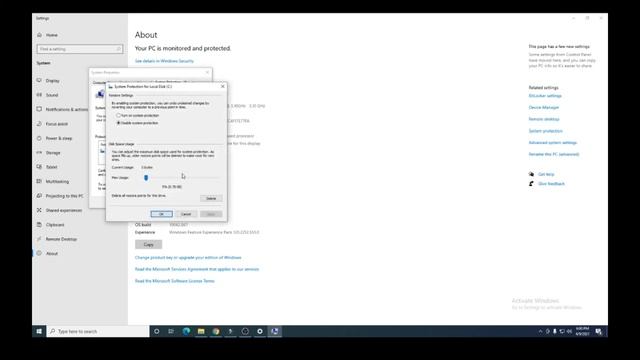Read the Microsoft Software License Terms link
The height and width of the screenshot is (360, 640).
pyautogui.click(x=175, y=281)
